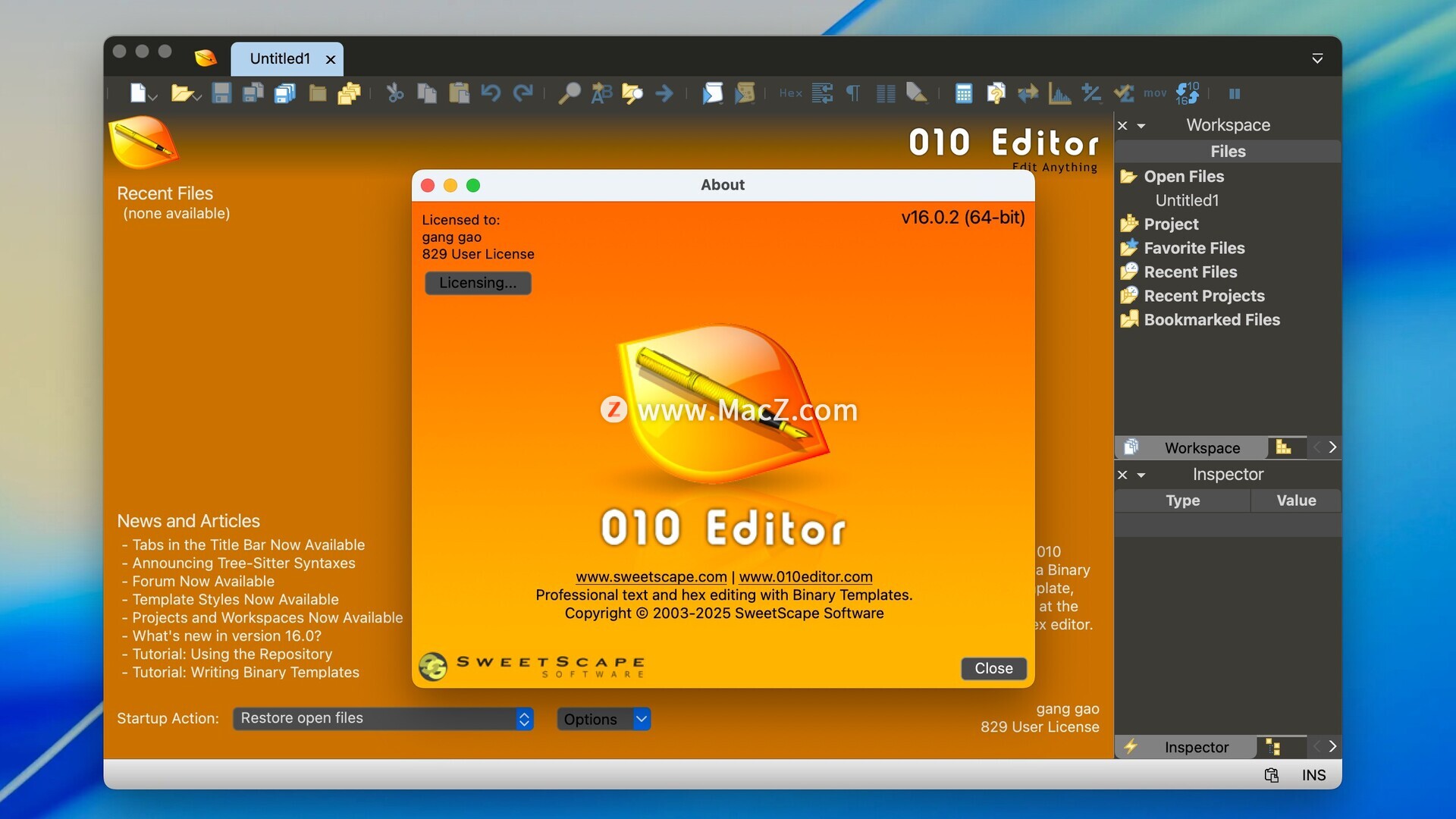The image size is (1456, 819).
Task: Open the Startup Action dropdown
Action: click(x=383, y=718)
